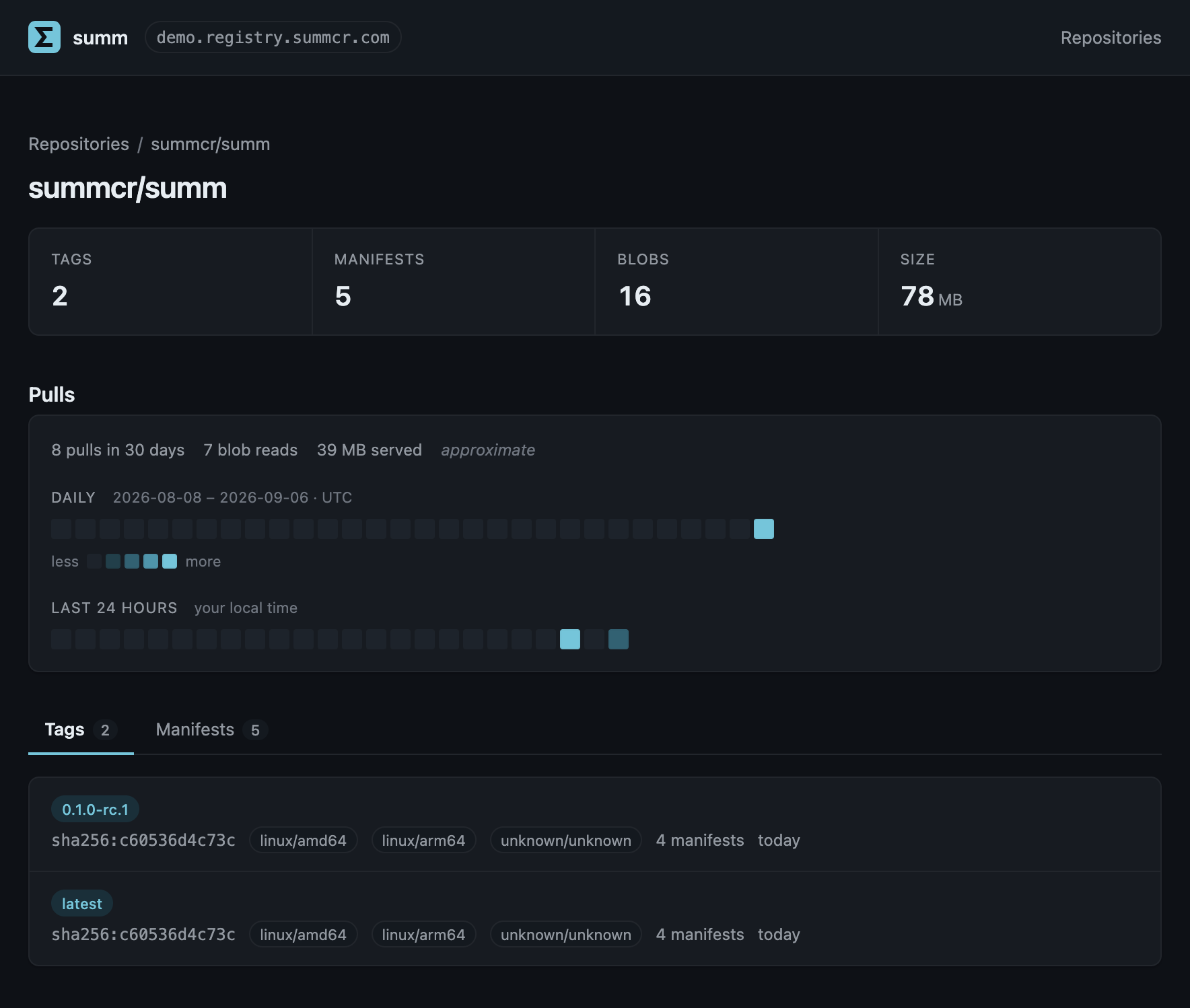Click the SIZE stat card showing 78 MB
The width and height of the screenshot is (1190, 1008).
(x=1020, y=281)
